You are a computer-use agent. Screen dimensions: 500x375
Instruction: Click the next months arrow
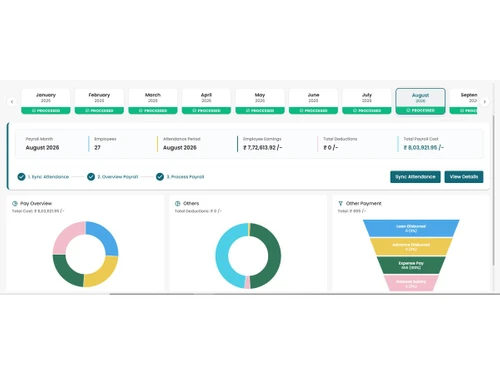coord(485,101)
